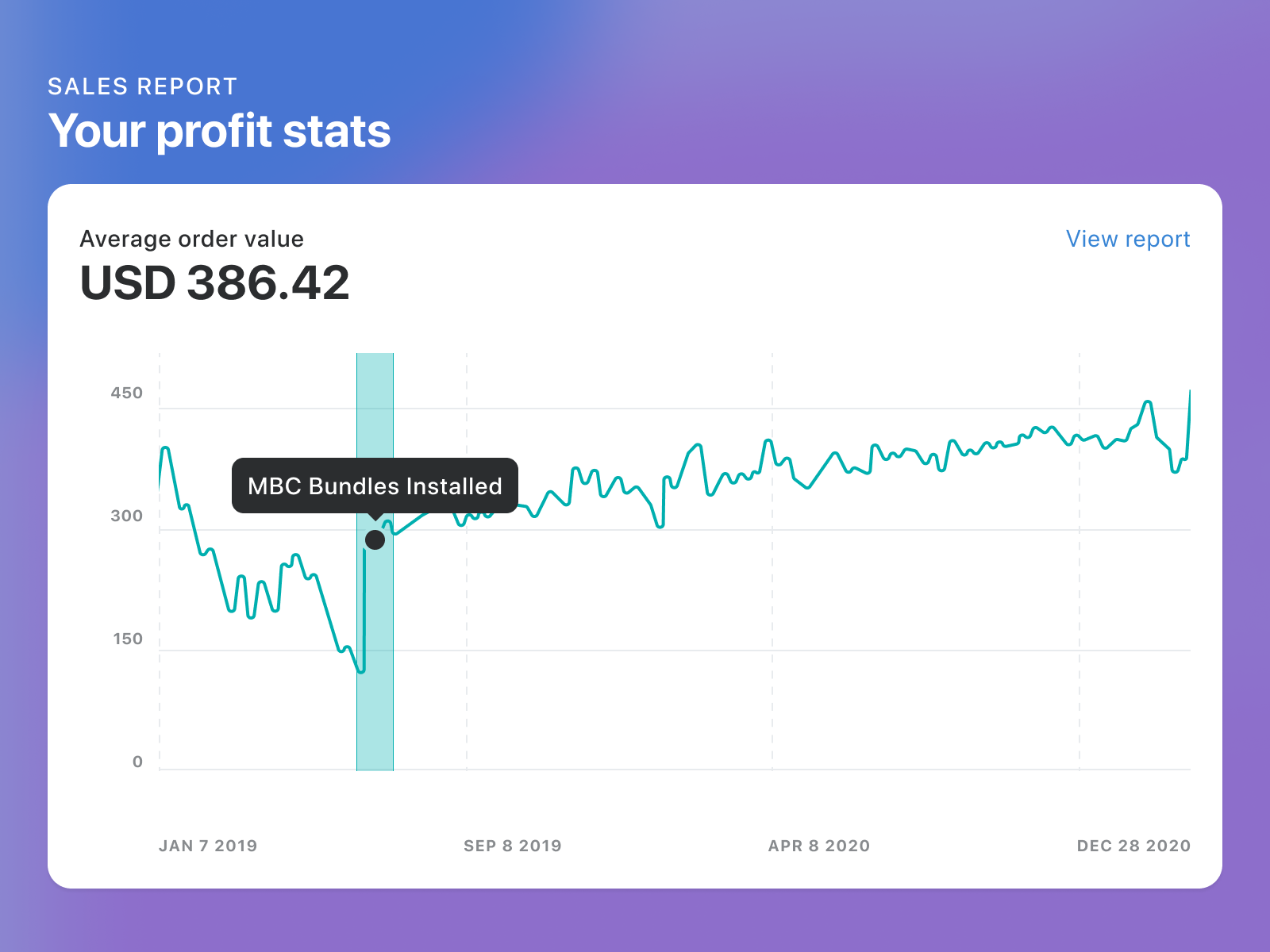Select the APR 8 2020 date label
Screen dimensions: 1270x952
(x=819, y=846)
